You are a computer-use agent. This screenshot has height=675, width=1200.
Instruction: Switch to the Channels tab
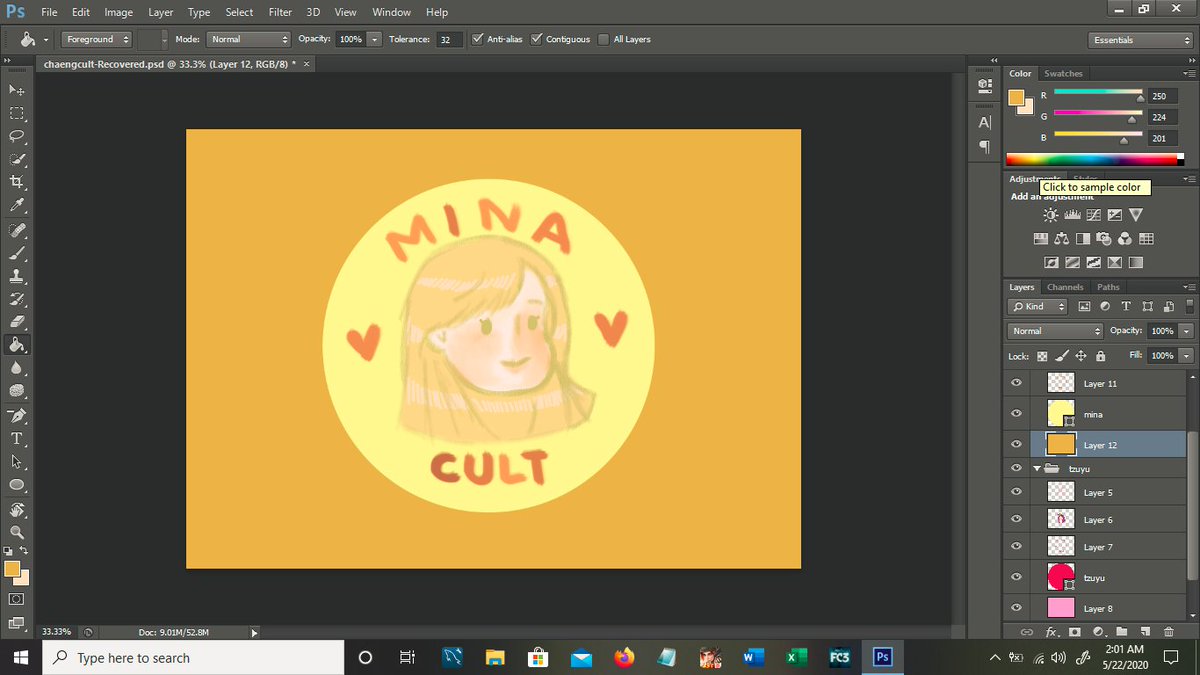pyautogui.click(x=1065, y=287)
